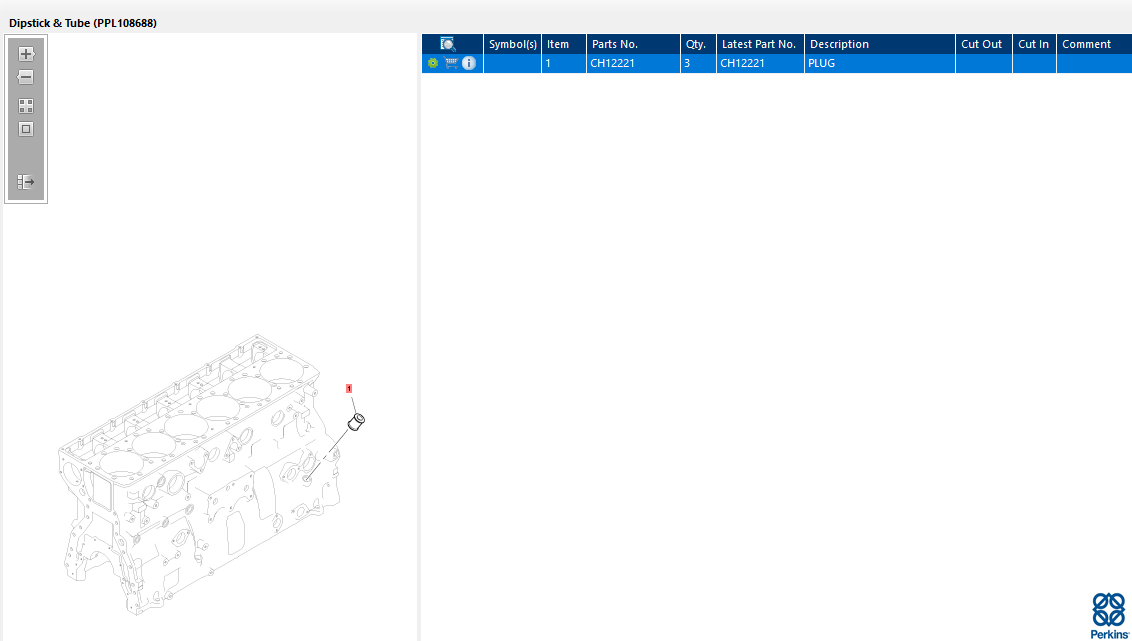Click the PLUG description cell
This screenshot has width=1132, height=641.
pyautogui.click(x=880, y=64)
